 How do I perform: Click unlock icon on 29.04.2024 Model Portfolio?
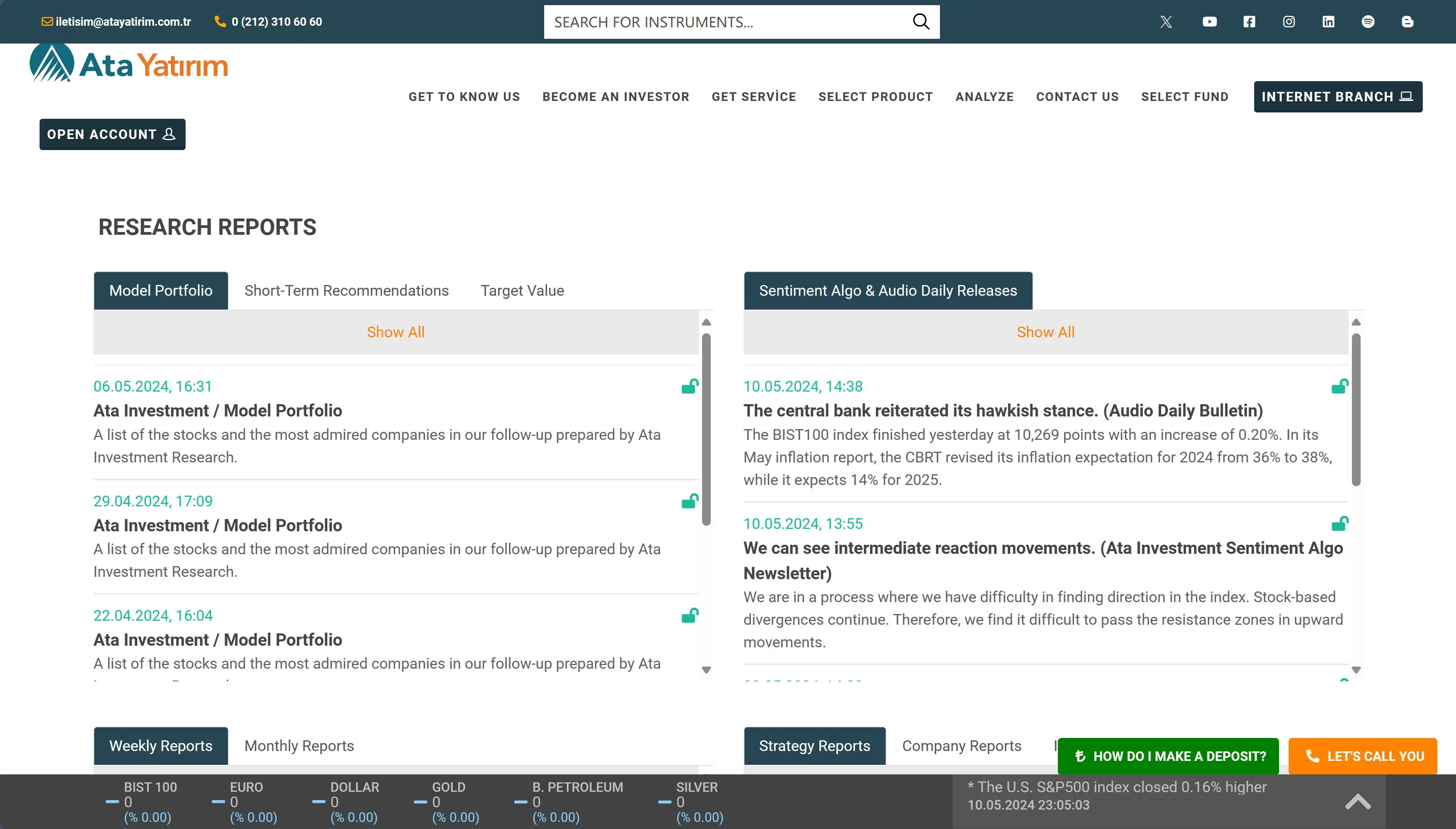[690, 501]
